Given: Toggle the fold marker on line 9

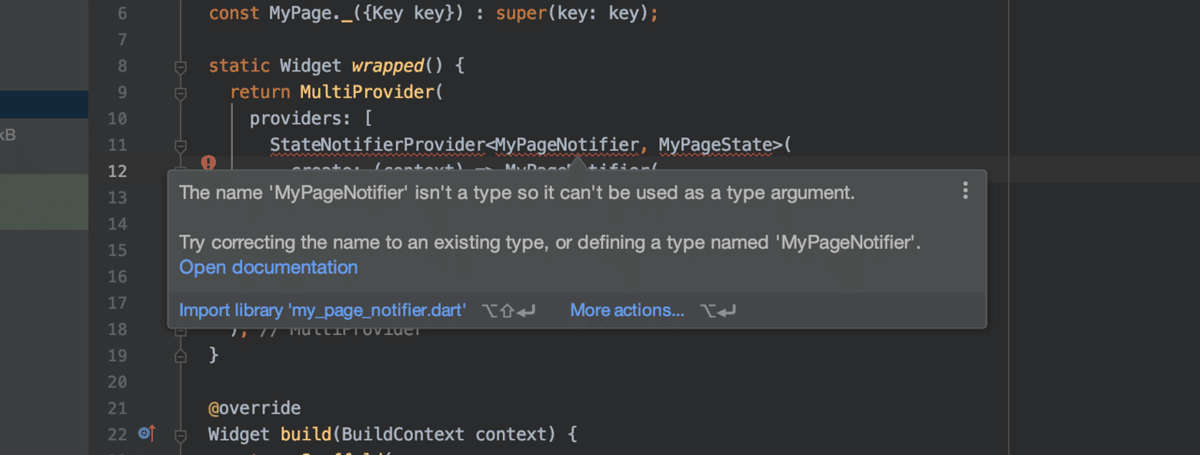Looking at the screenshot, I should pos(181,93).
